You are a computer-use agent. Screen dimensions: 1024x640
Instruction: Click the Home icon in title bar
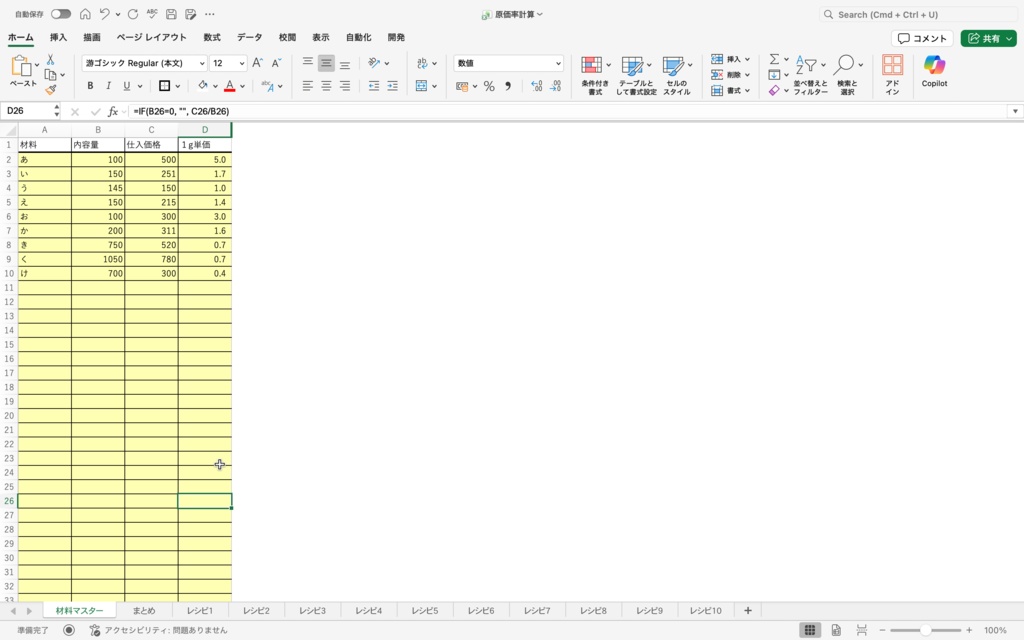(85, 14)
